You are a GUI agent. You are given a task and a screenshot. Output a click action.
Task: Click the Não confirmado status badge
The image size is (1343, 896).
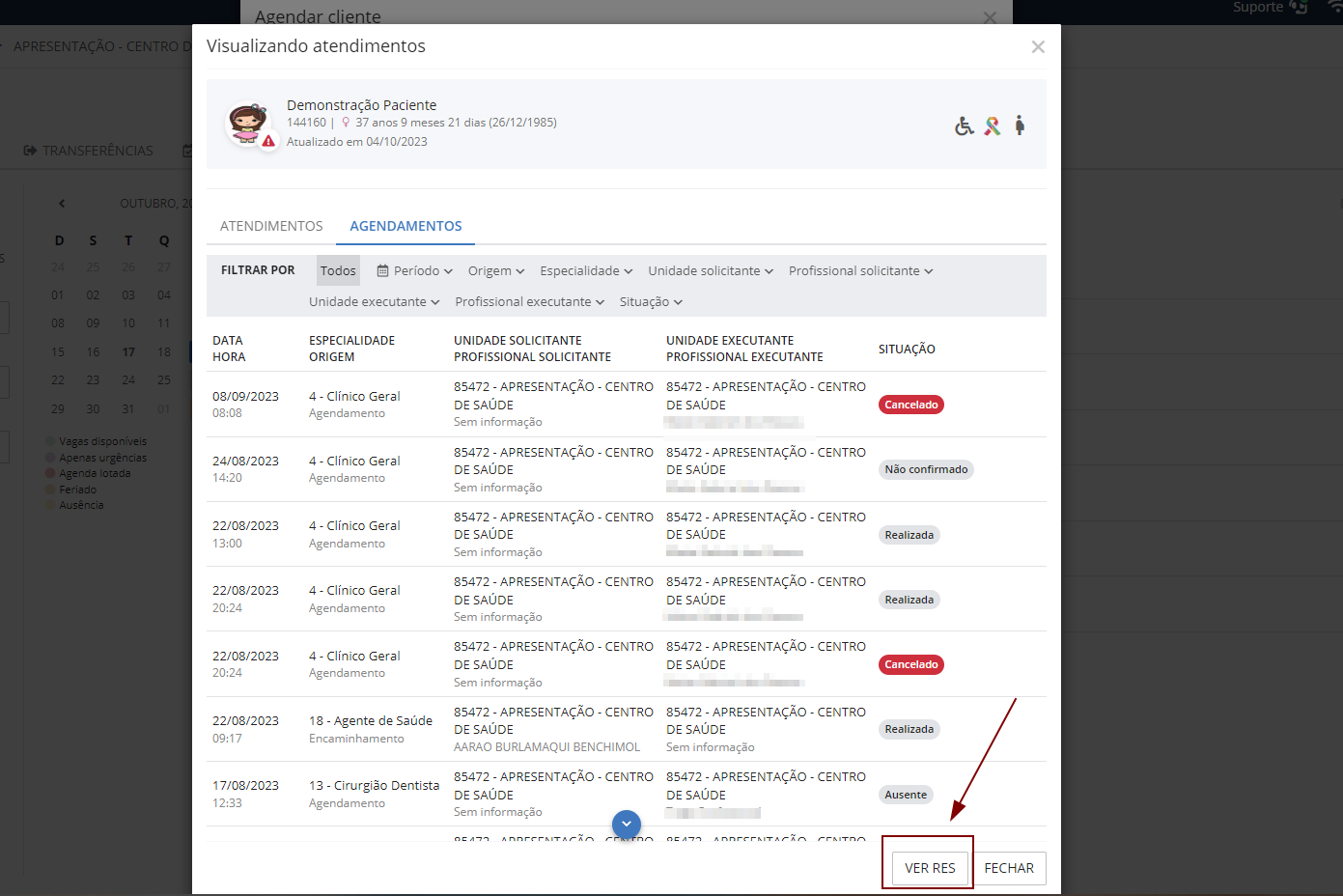point(926,469)
